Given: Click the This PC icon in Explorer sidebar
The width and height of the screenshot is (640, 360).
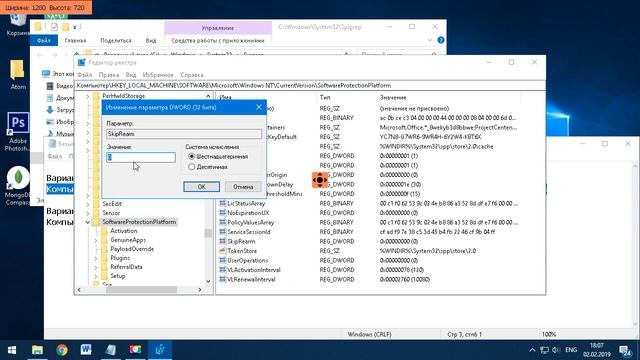Looking at the screenshot, I should (46, 74).
